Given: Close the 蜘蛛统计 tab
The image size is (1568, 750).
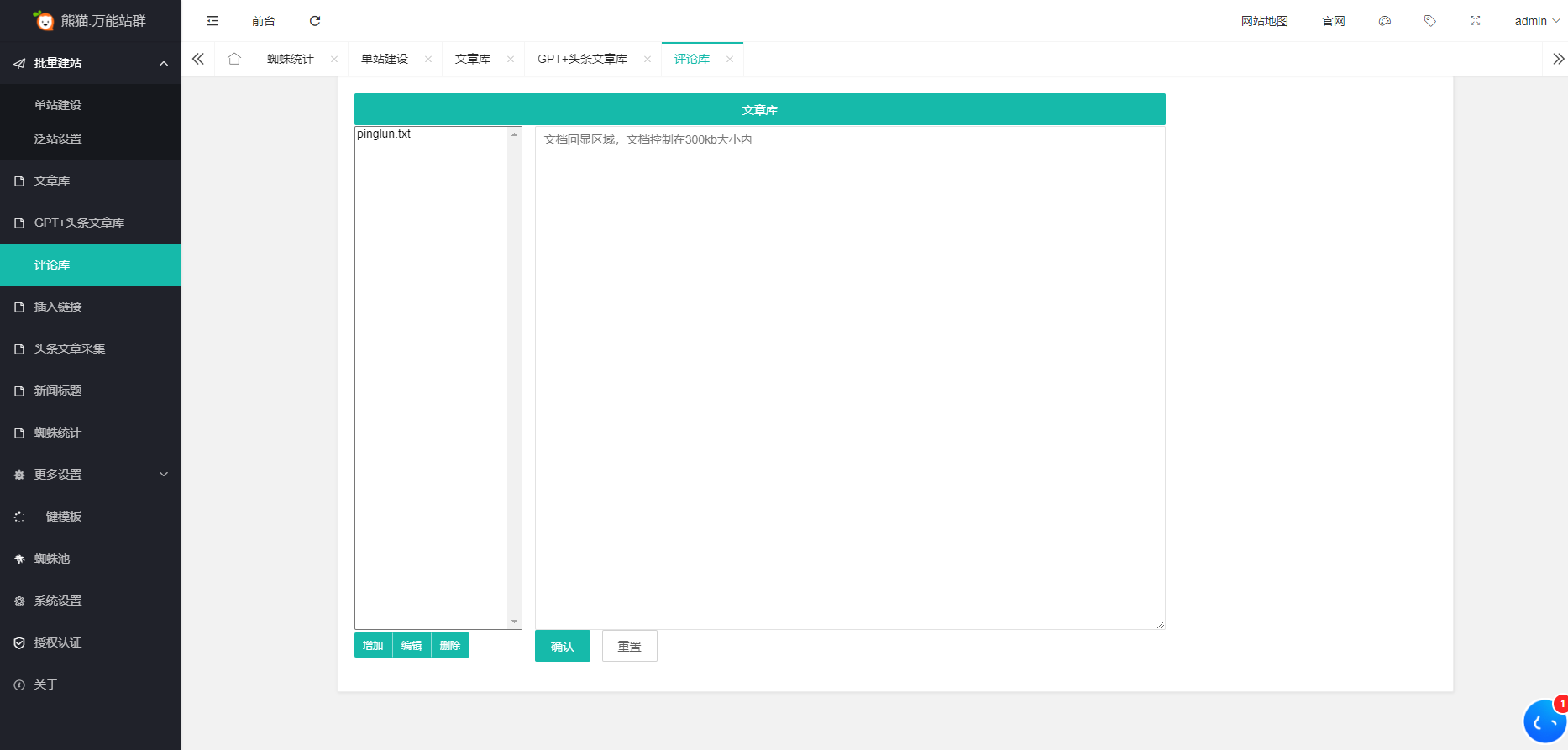Looking at the screenshot, I should tap(334, 59).
